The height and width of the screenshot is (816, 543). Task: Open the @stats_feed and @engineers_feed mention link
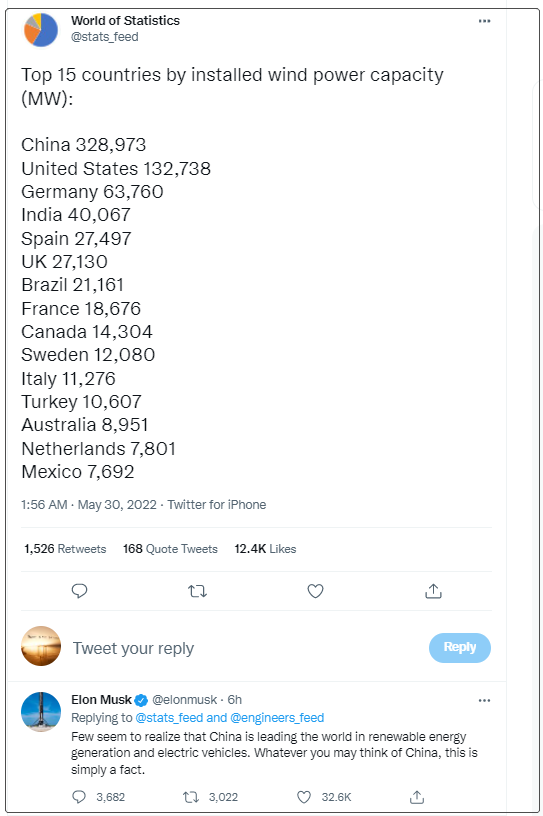(x=230, y=718)
